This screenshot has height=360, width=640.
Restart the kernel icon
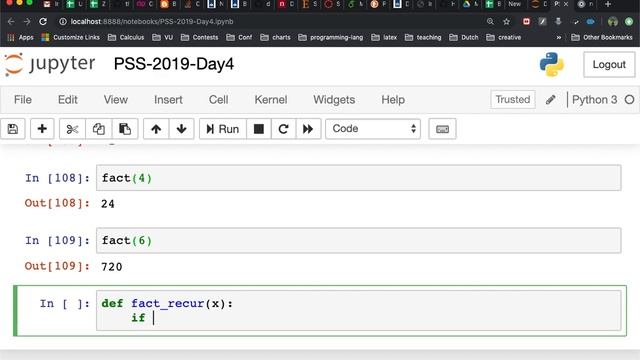pos(283,129)
